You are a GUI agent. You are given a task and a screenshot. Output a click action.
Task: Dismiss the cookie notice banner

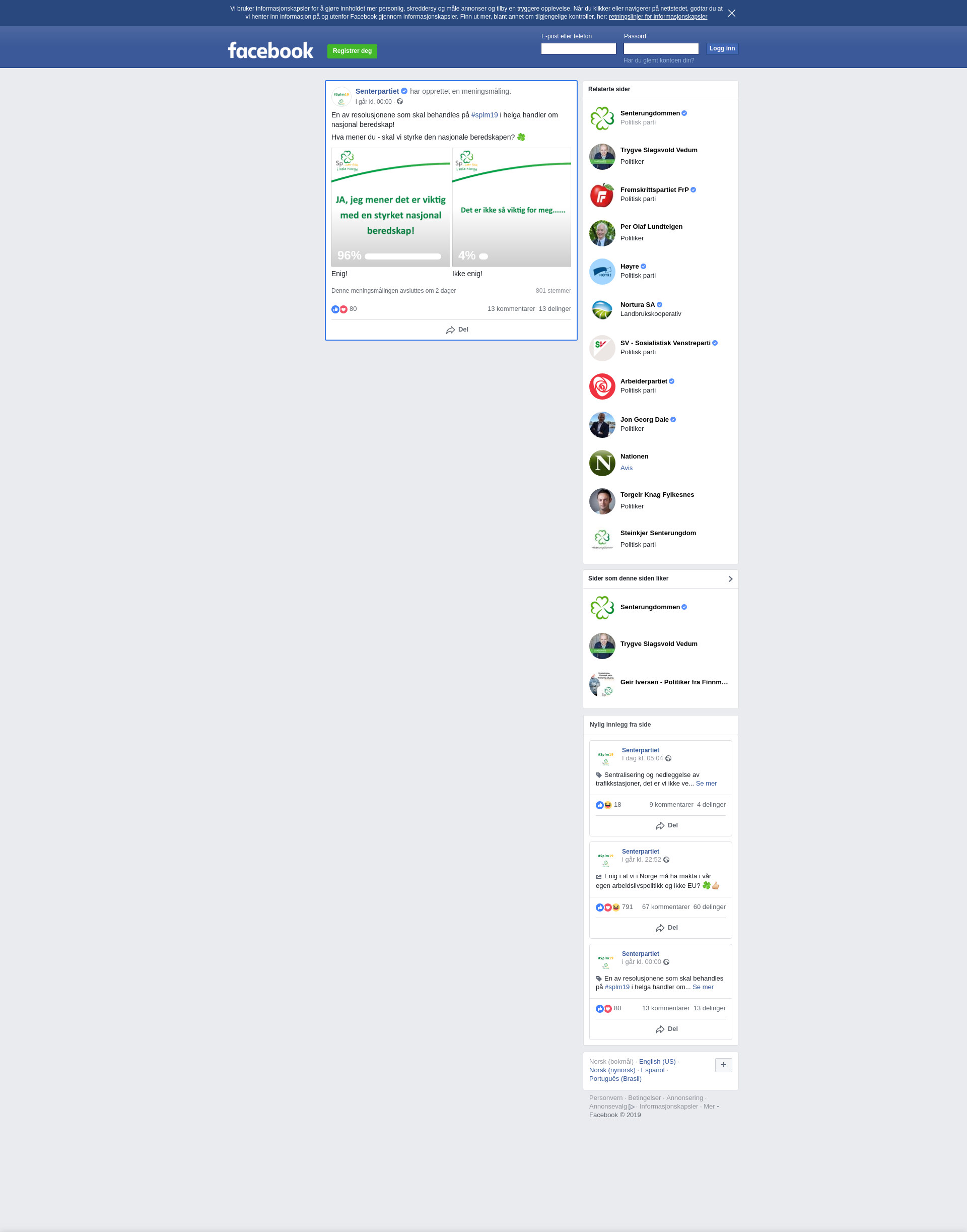pos(731,13)
